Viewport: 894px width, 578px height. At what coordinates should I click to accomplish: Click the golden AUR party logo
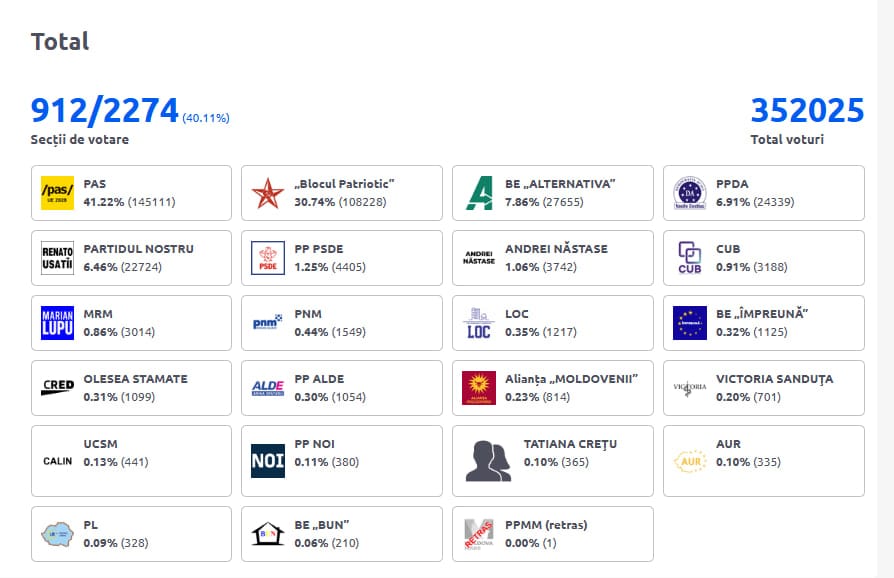(x=690, y=461)
